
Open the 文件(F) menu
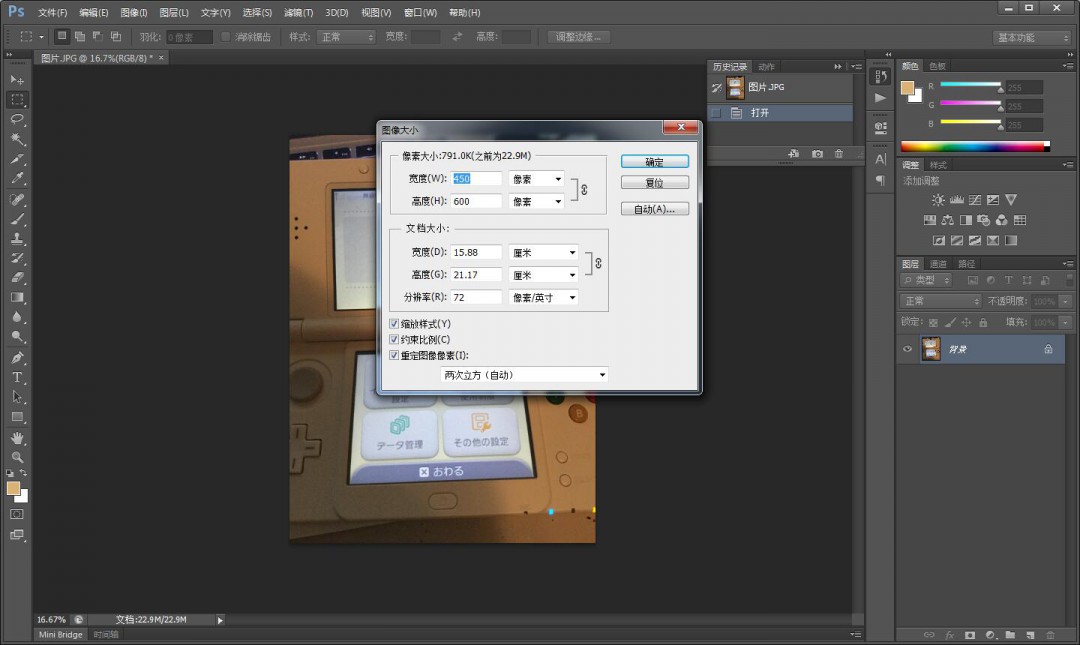point(52,12)
